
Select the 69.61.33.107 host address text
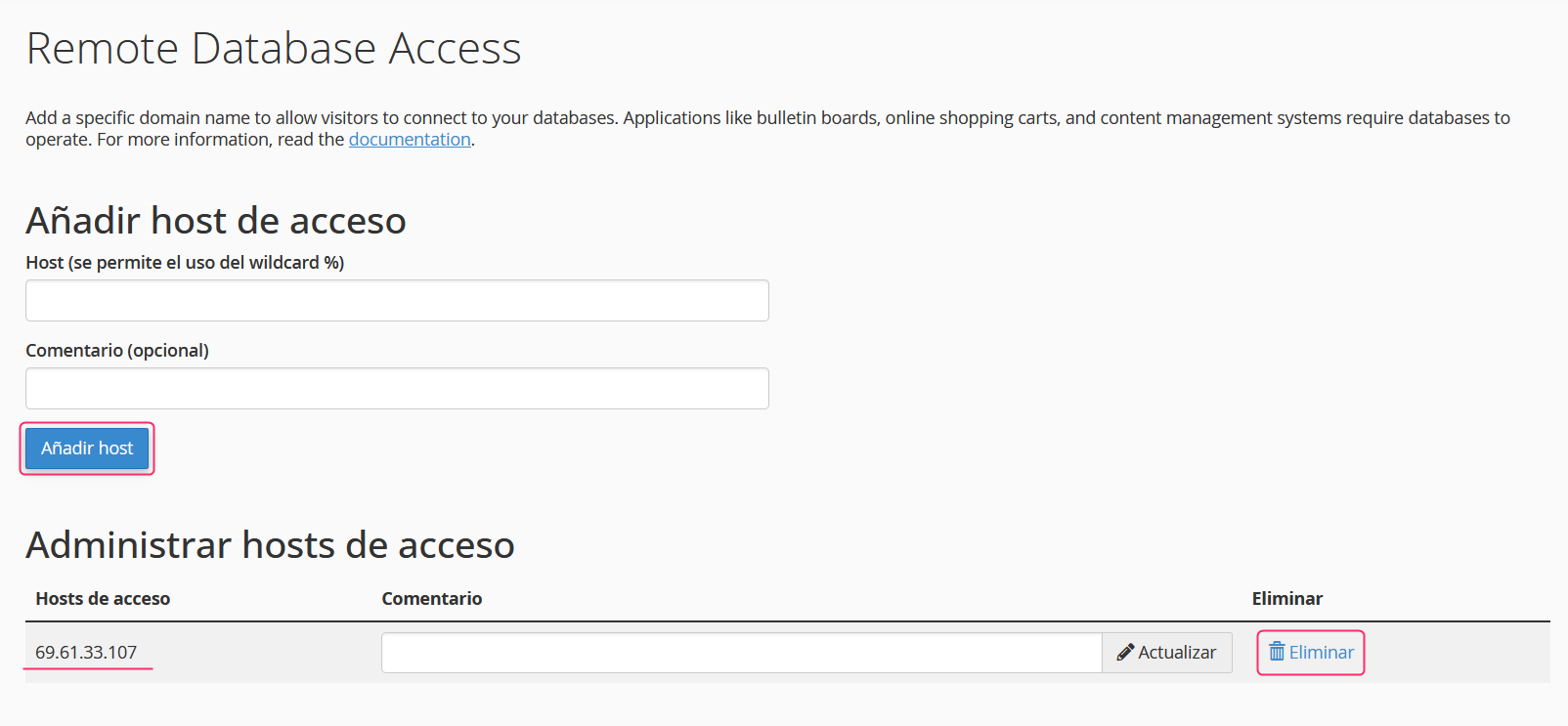(x=86, y=652)
